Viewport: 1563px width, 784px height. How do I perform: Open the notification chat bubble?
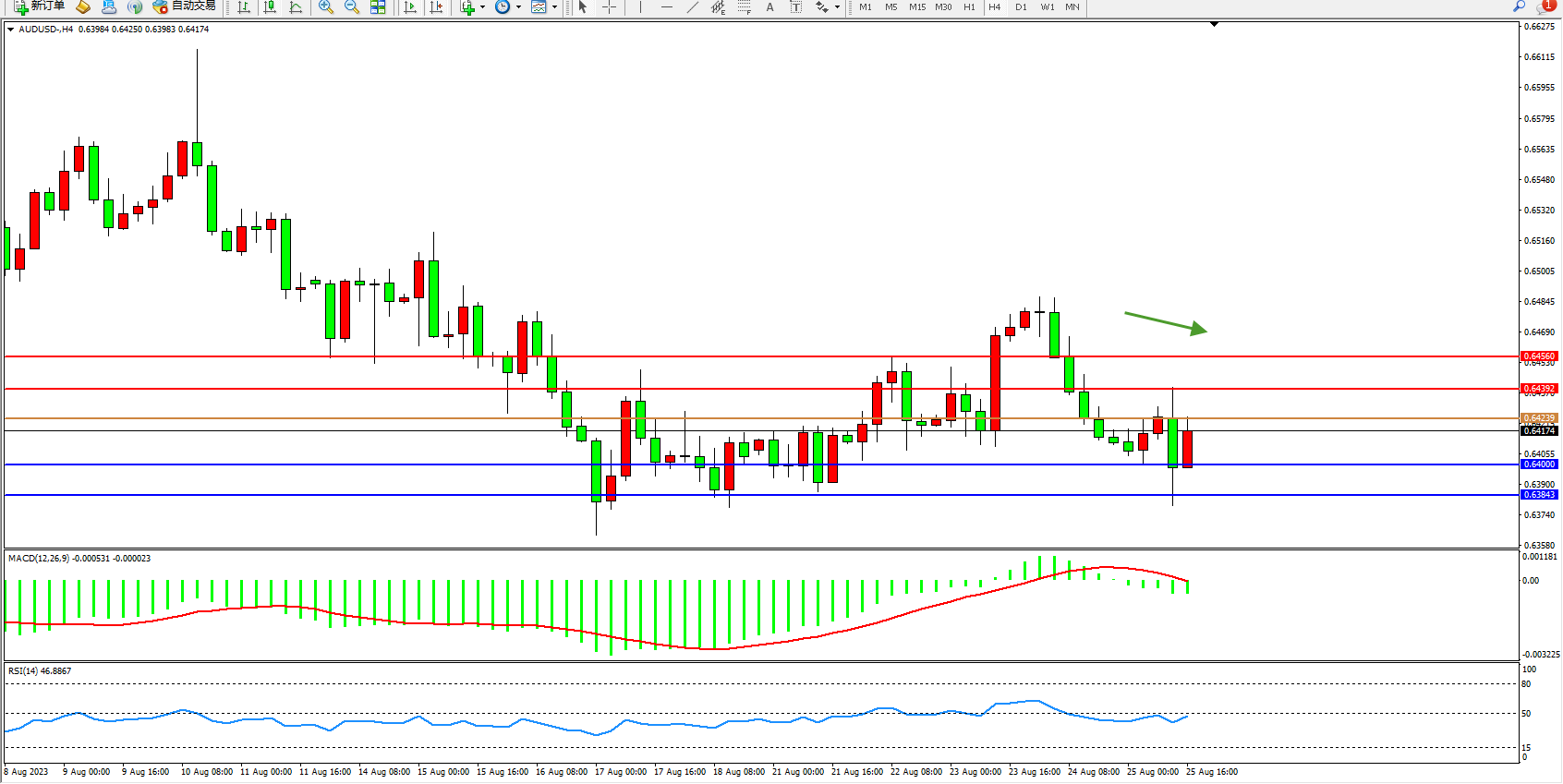1545,6
